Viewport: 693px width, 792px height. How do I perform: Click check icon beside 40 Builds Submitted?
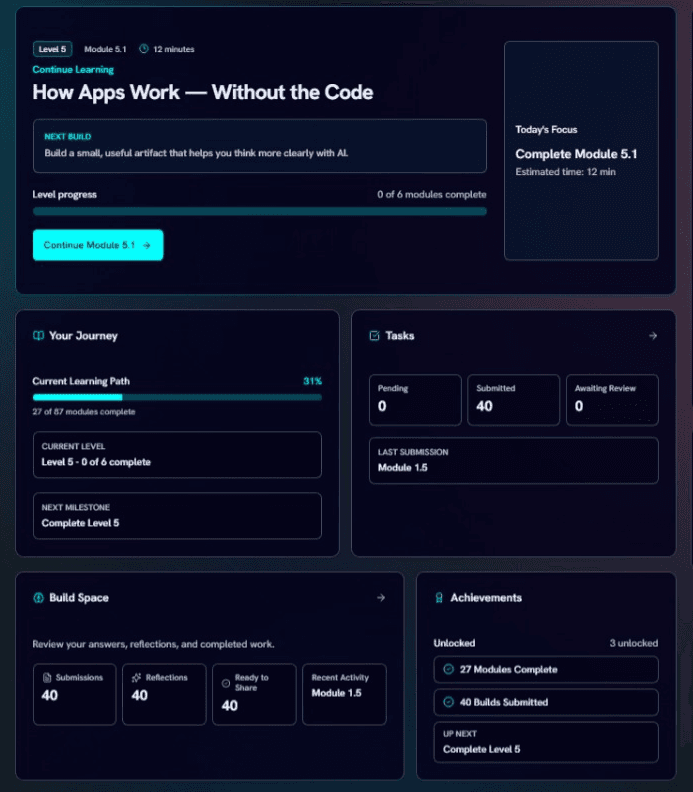point(448,702)
